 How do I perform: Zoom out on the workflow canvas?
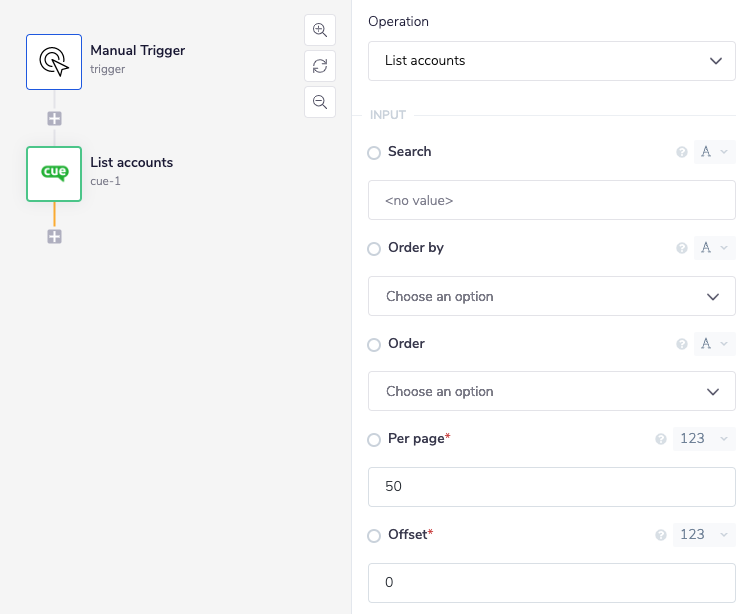[320, 102]
